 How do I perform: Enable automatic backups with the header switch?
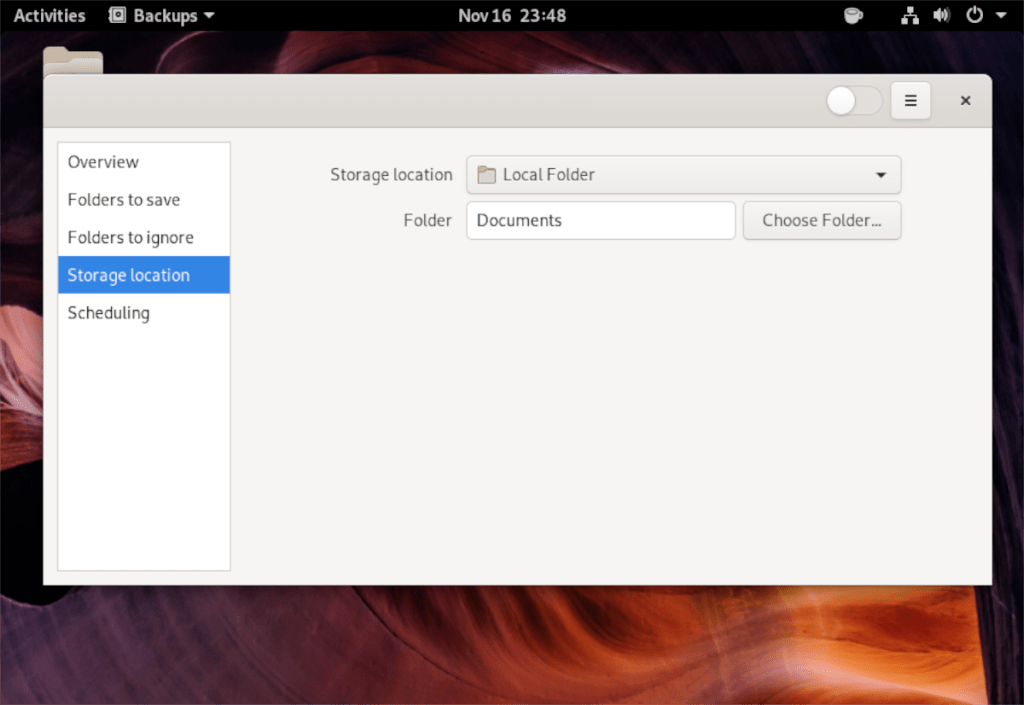[x=853, y=100]
